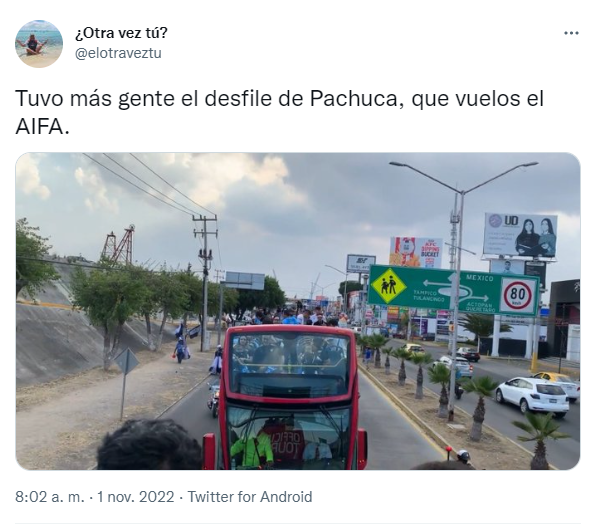Screen dimensions: 594x530
Task: Open the three-dot more options menu
Action: [571, 33]
